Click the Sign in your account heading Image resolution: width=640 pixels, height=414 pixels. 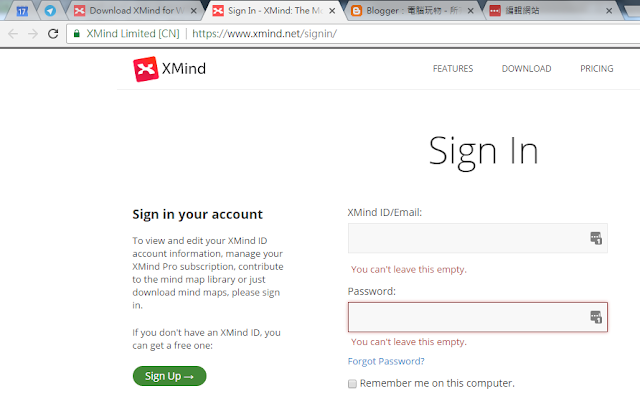click(x=198, y=214)
